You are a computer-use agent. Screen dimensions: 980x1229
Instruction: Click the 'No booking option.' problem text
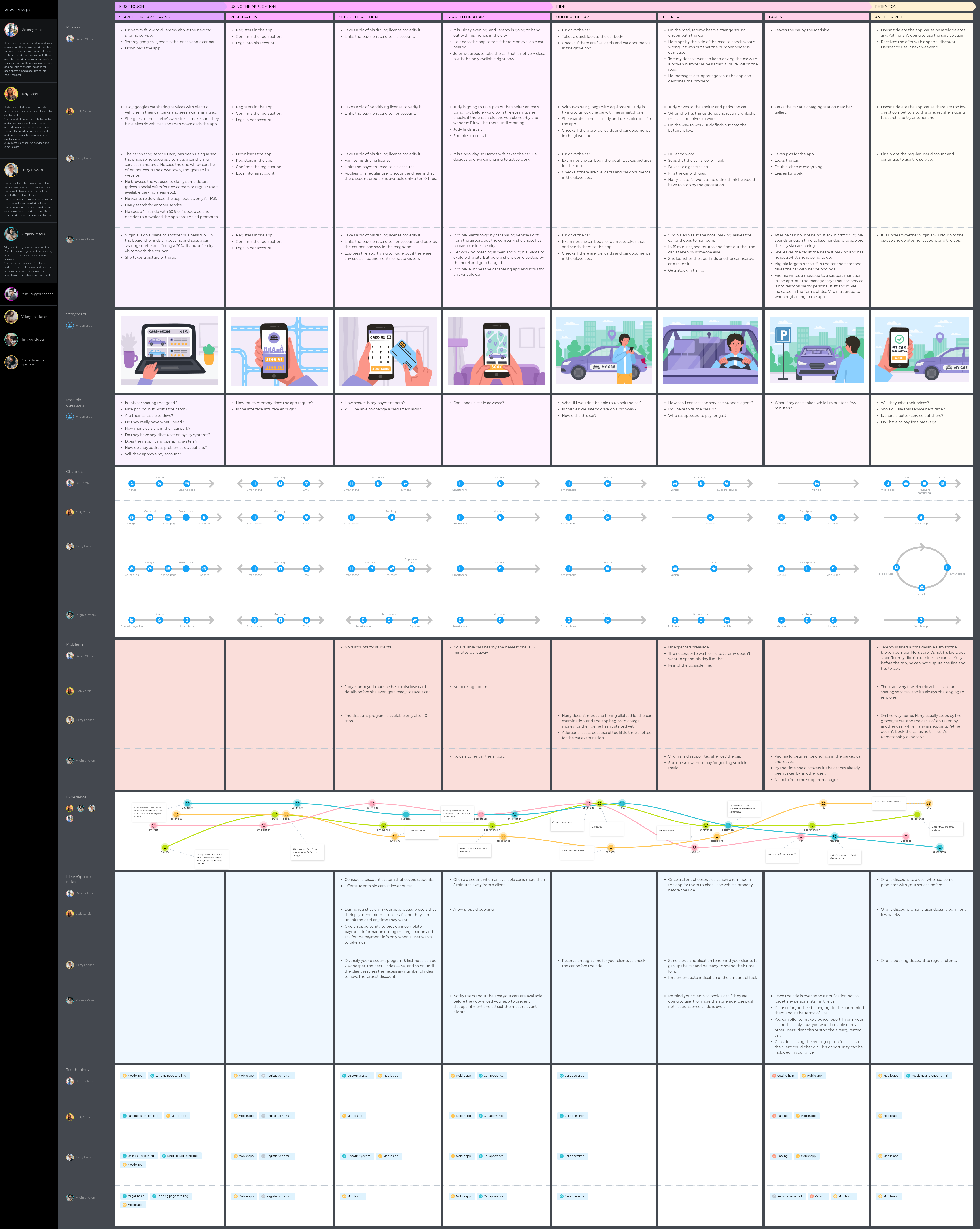pyautogui.click(x=470, y=686)
